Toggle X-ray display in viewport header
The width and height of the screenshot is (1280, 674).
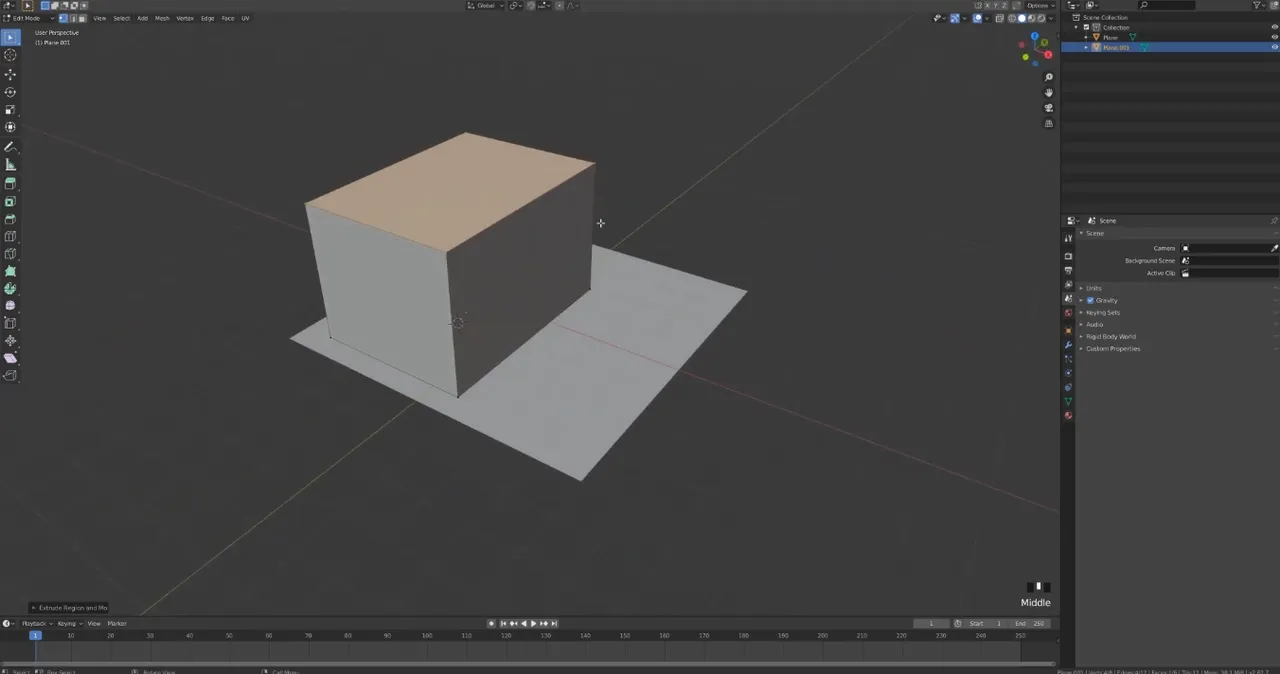pos(998,18)
